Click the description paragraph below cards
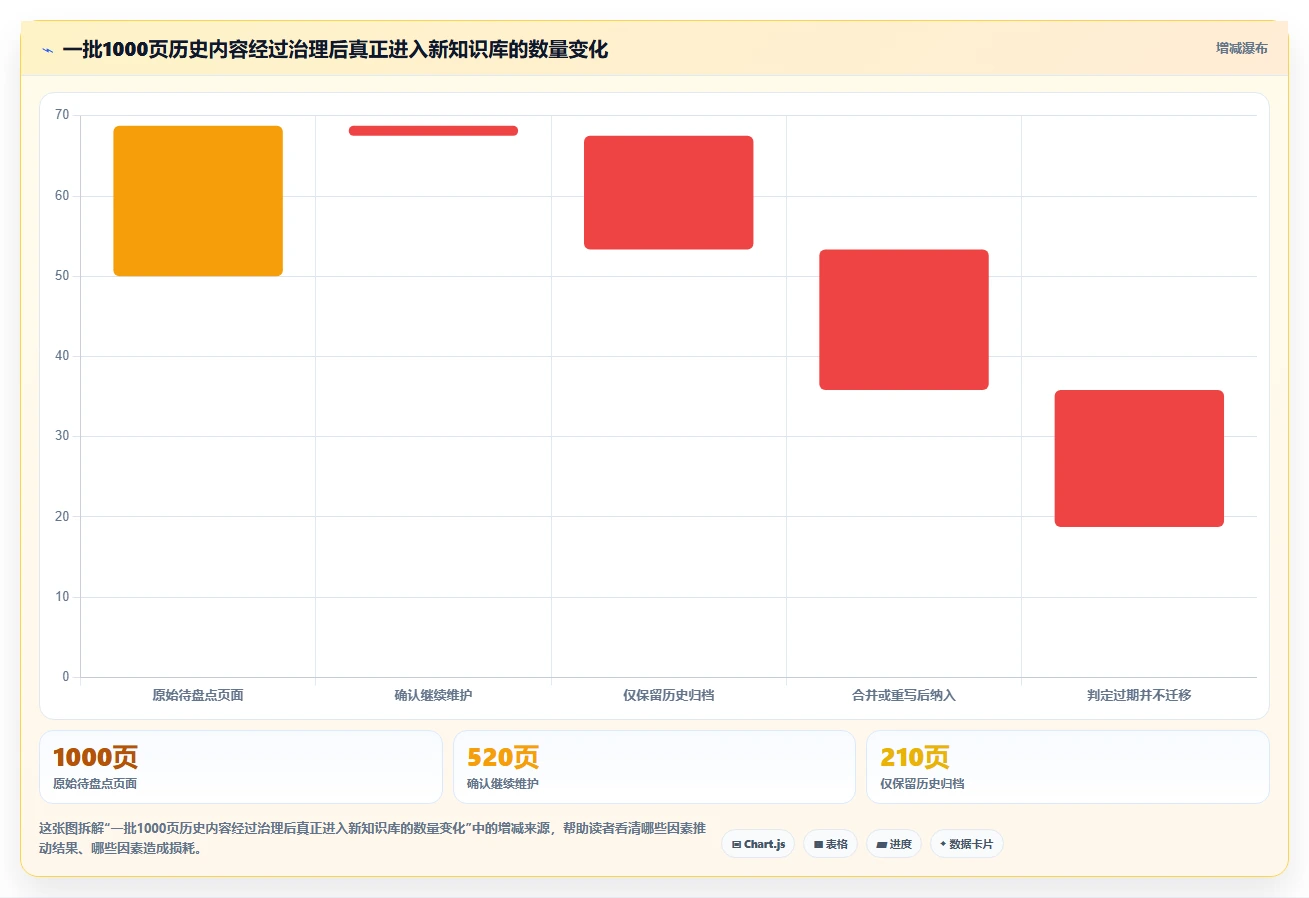 click(x=372, y=839)
